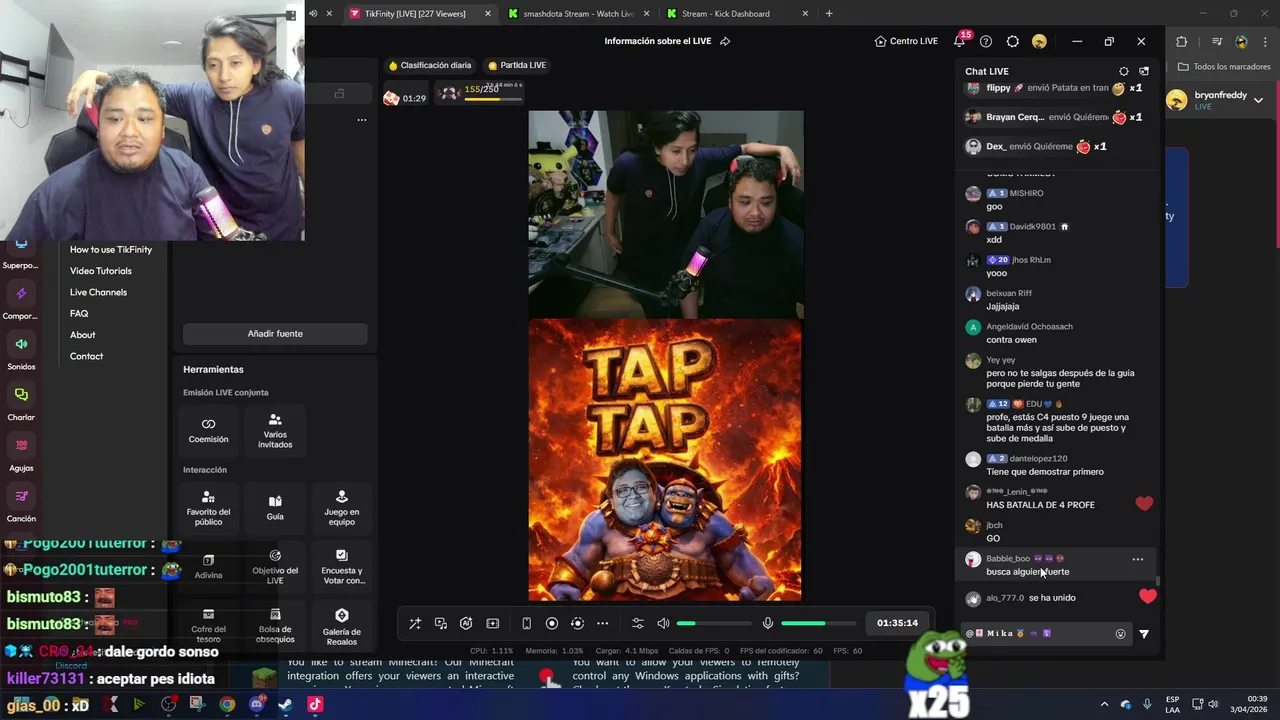Send the chat message with arrow icon
The width and height of the screenshot is (1280, 720).
click(x=1144, y=633)
